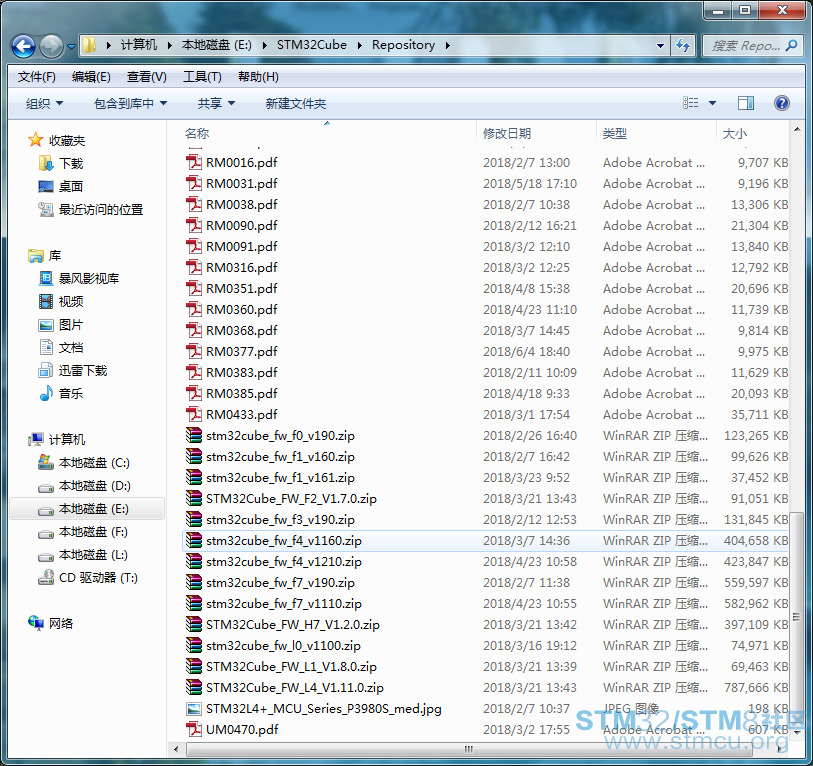Sort by the 修改日期 column header

pyautogui.click(x=507, y=134)
